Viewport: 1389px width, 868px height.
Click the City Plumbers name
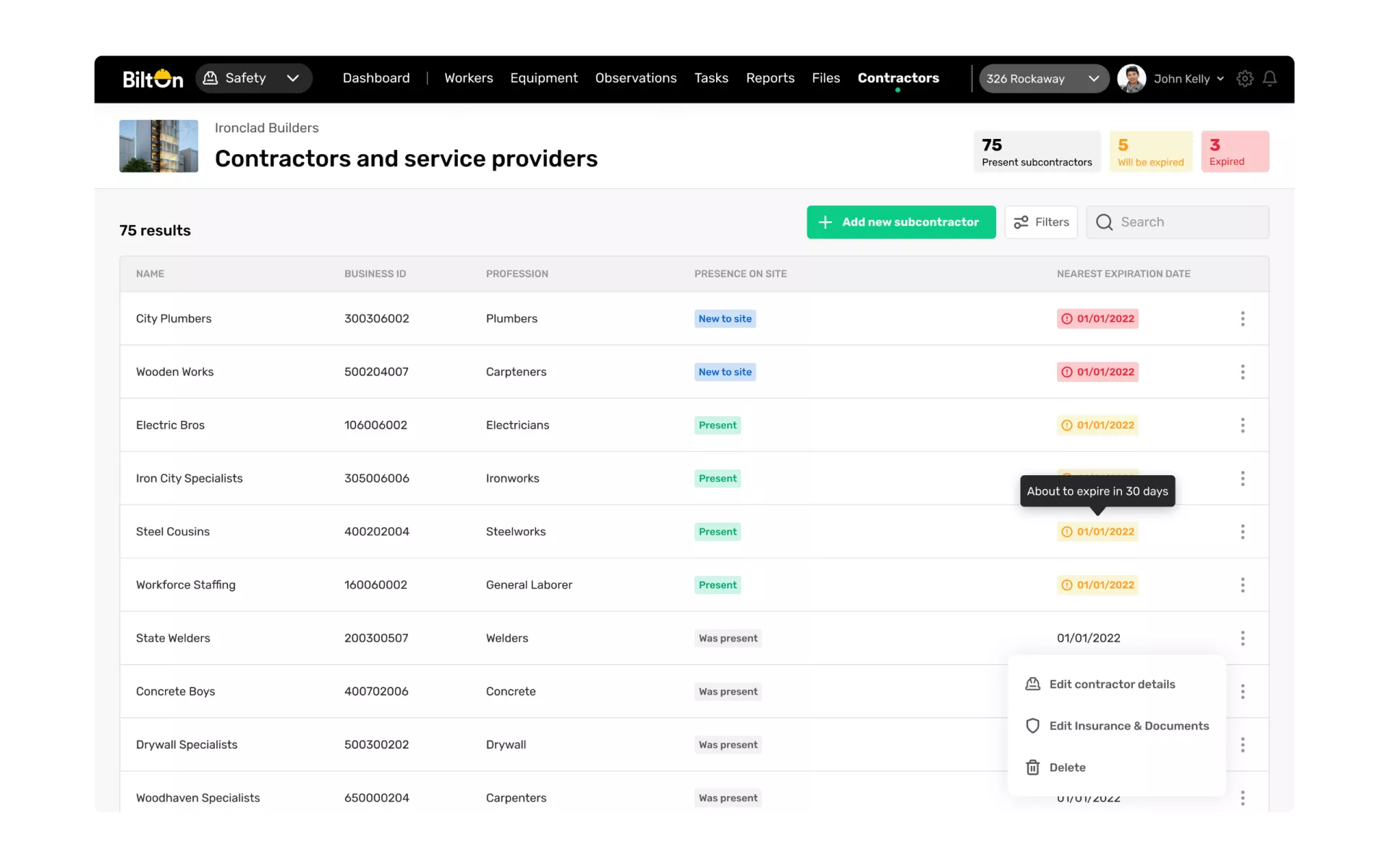tap(174, 319)
